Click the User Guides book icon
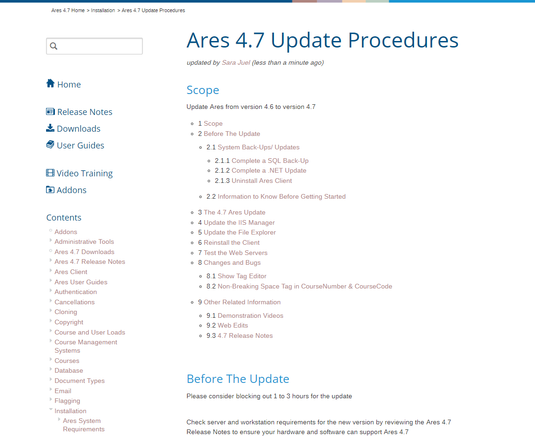The height and width of the screenshot is (436, 535). click(x=50, y=145)
